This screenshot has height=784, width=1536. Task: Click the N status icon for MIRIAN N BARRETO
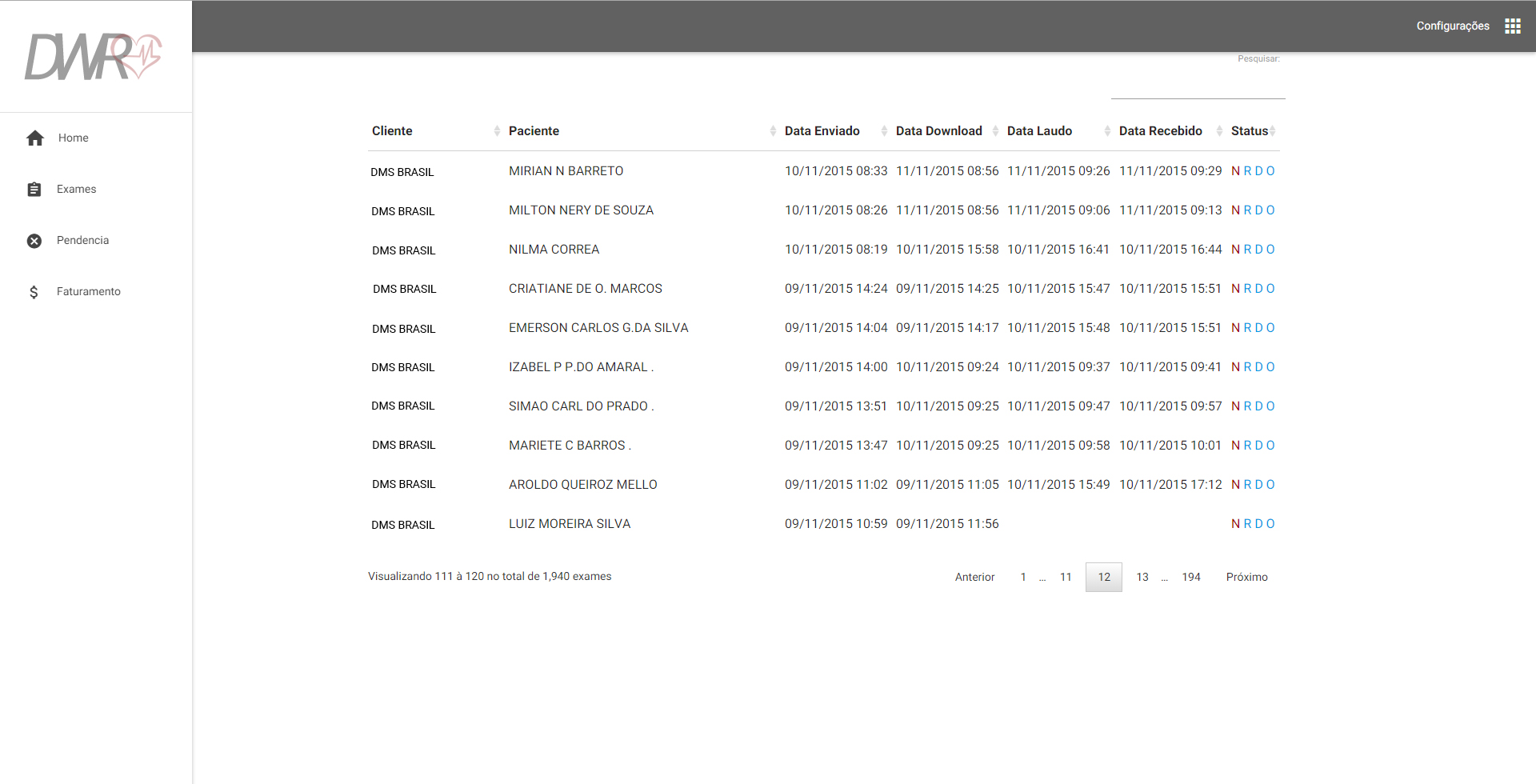pyautogui.click(x=1237, y=170)
